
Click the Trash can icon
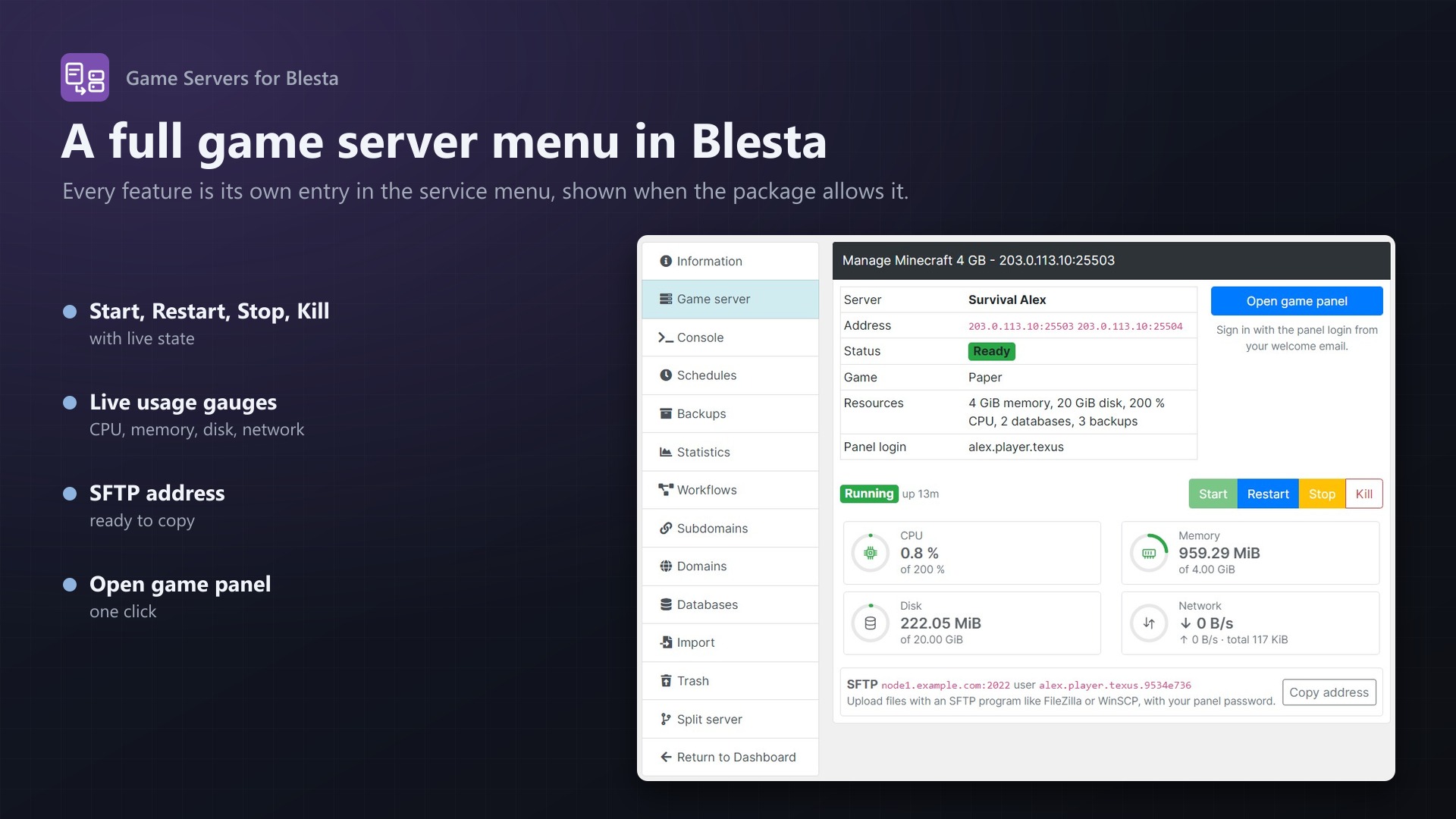[666, 681]
